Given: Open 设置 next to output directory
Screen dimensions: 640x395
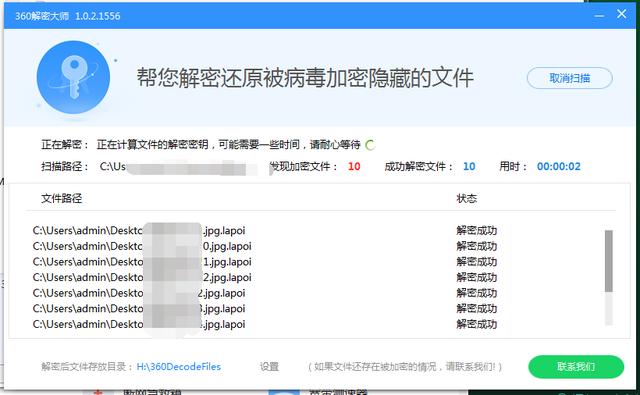Looking at the screenshot, I should (x=269, y=366).
